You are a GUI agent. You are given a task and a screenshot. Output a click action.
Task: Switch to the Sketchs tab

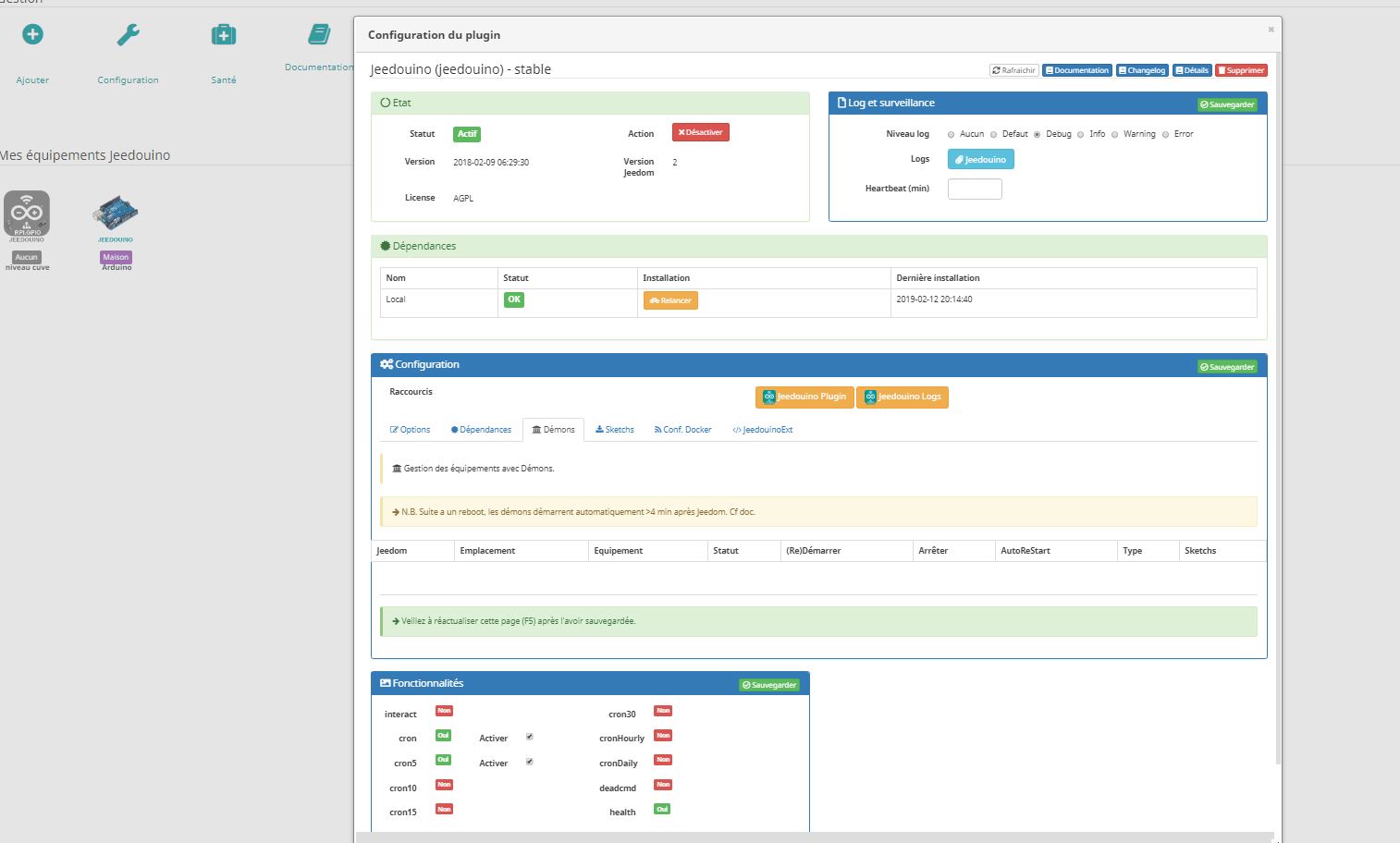click(614, 430)
